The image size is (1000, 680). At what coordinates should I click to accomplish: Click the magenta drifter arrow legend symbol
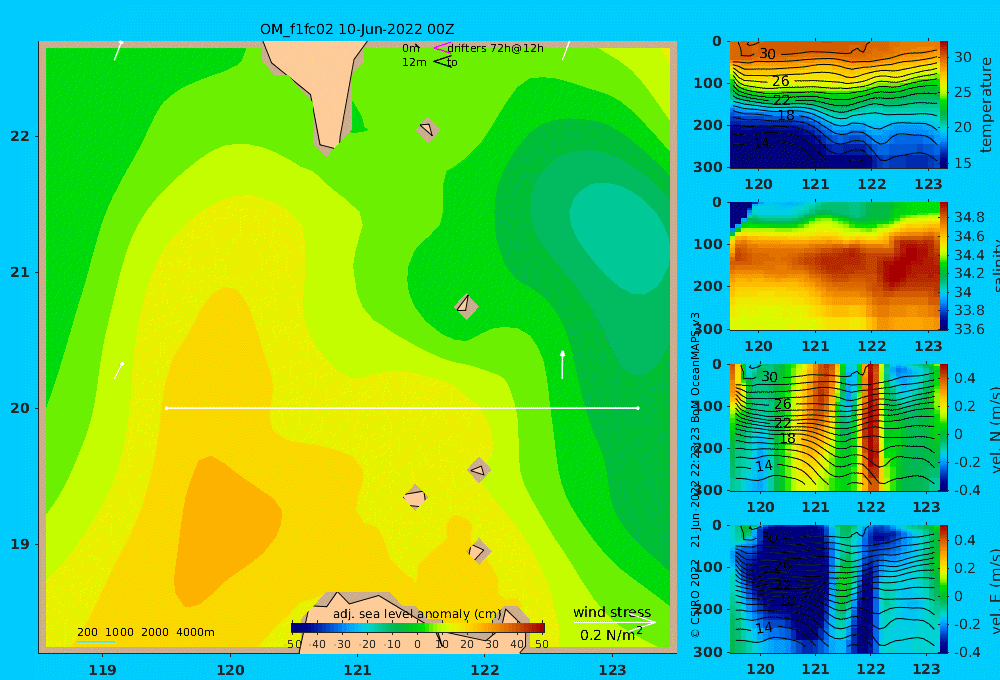[x=442, y=48]
